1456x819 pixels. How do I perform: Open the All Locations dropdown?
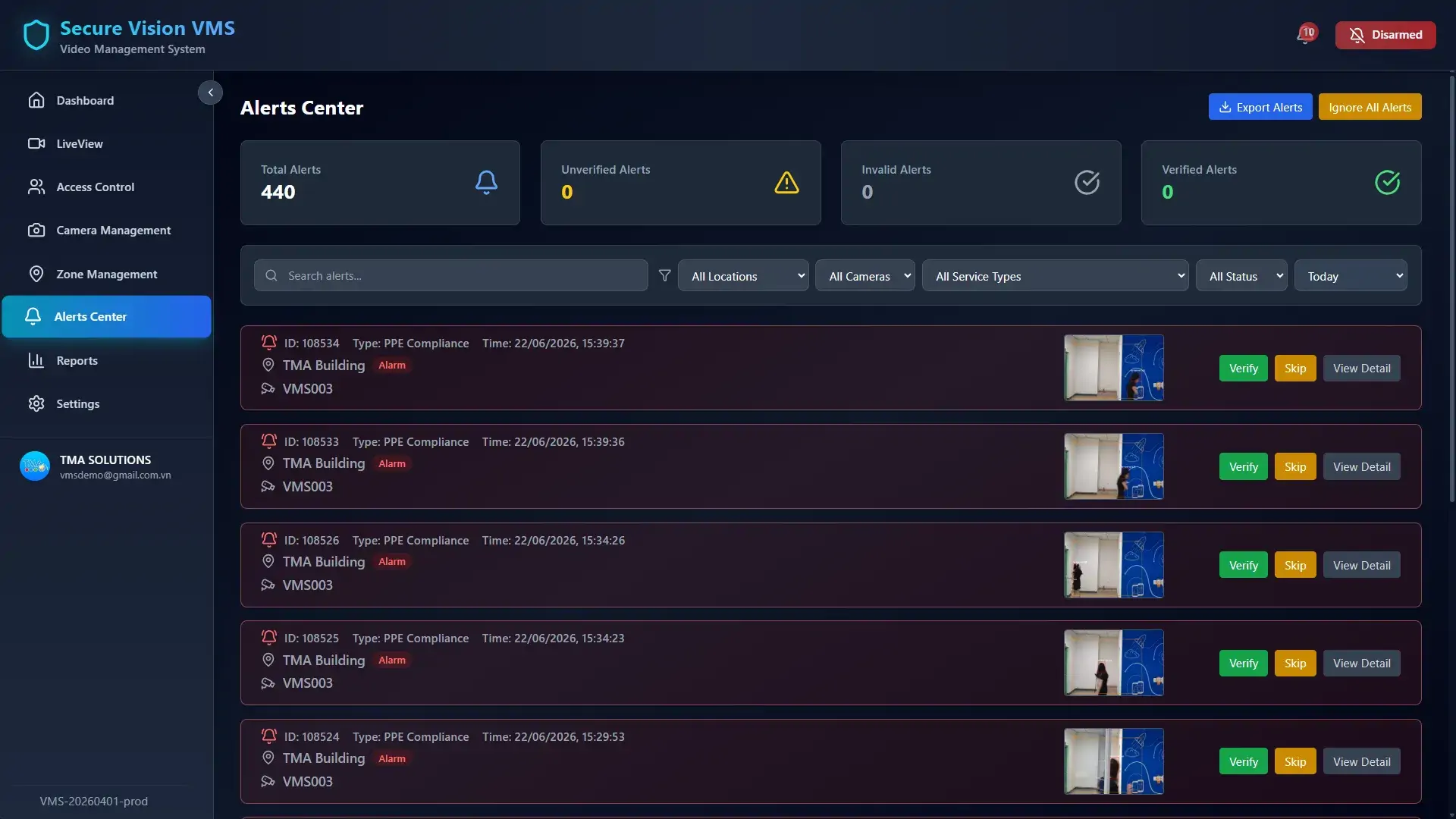(x=743, y=275)
